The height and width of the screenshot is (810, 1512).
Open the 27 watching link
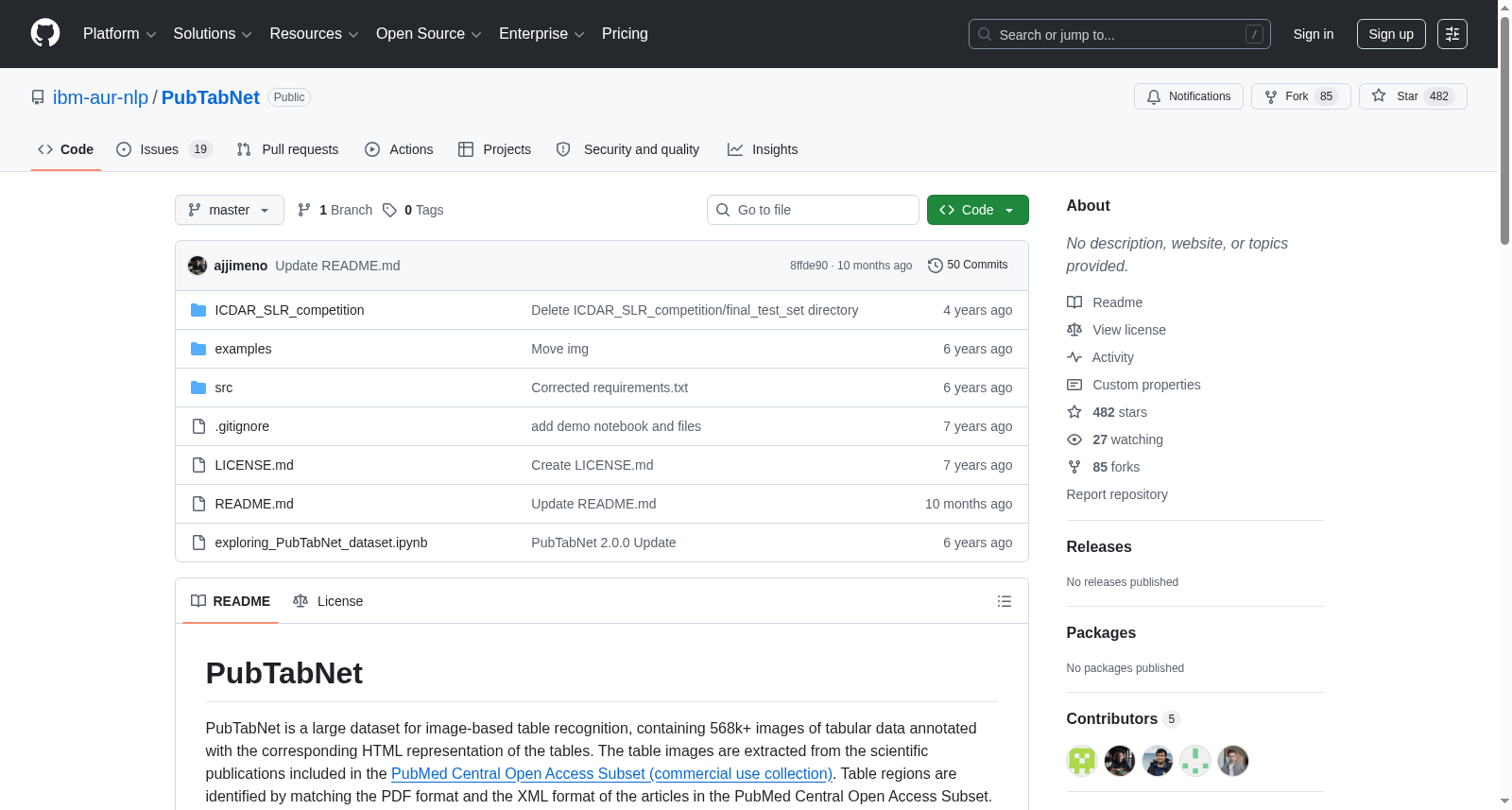click(1115, 439)
